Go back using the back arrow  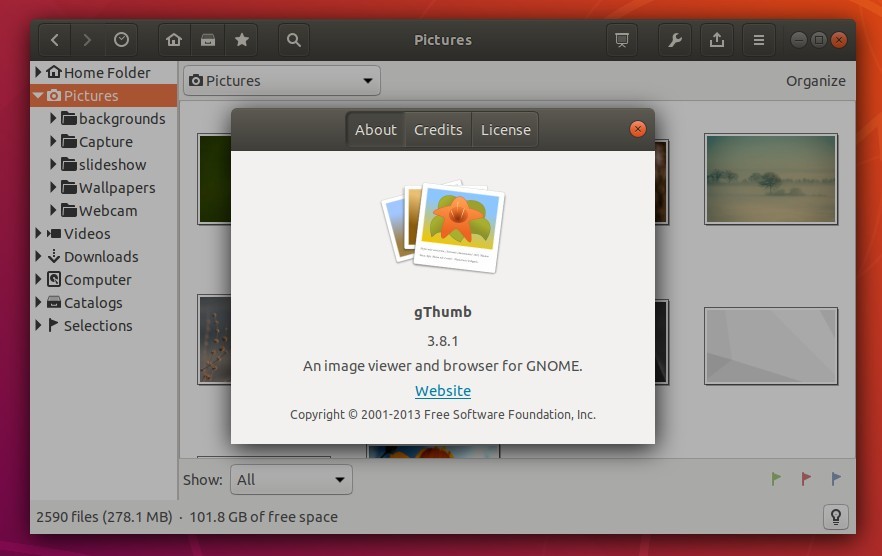coord(55,40)
